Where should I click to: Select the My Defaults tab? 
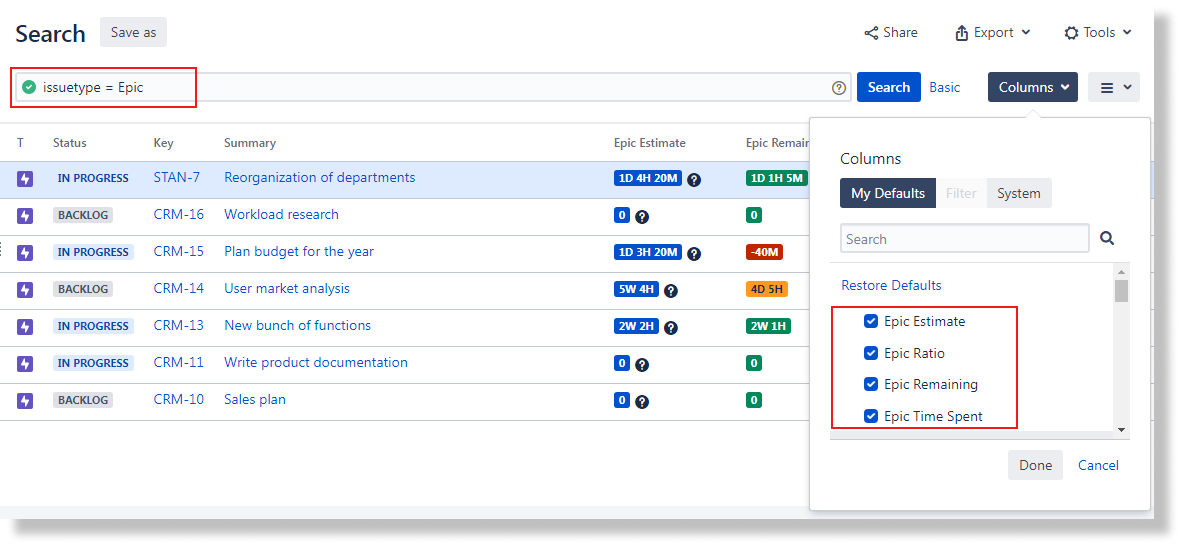(x=887, y=194)
